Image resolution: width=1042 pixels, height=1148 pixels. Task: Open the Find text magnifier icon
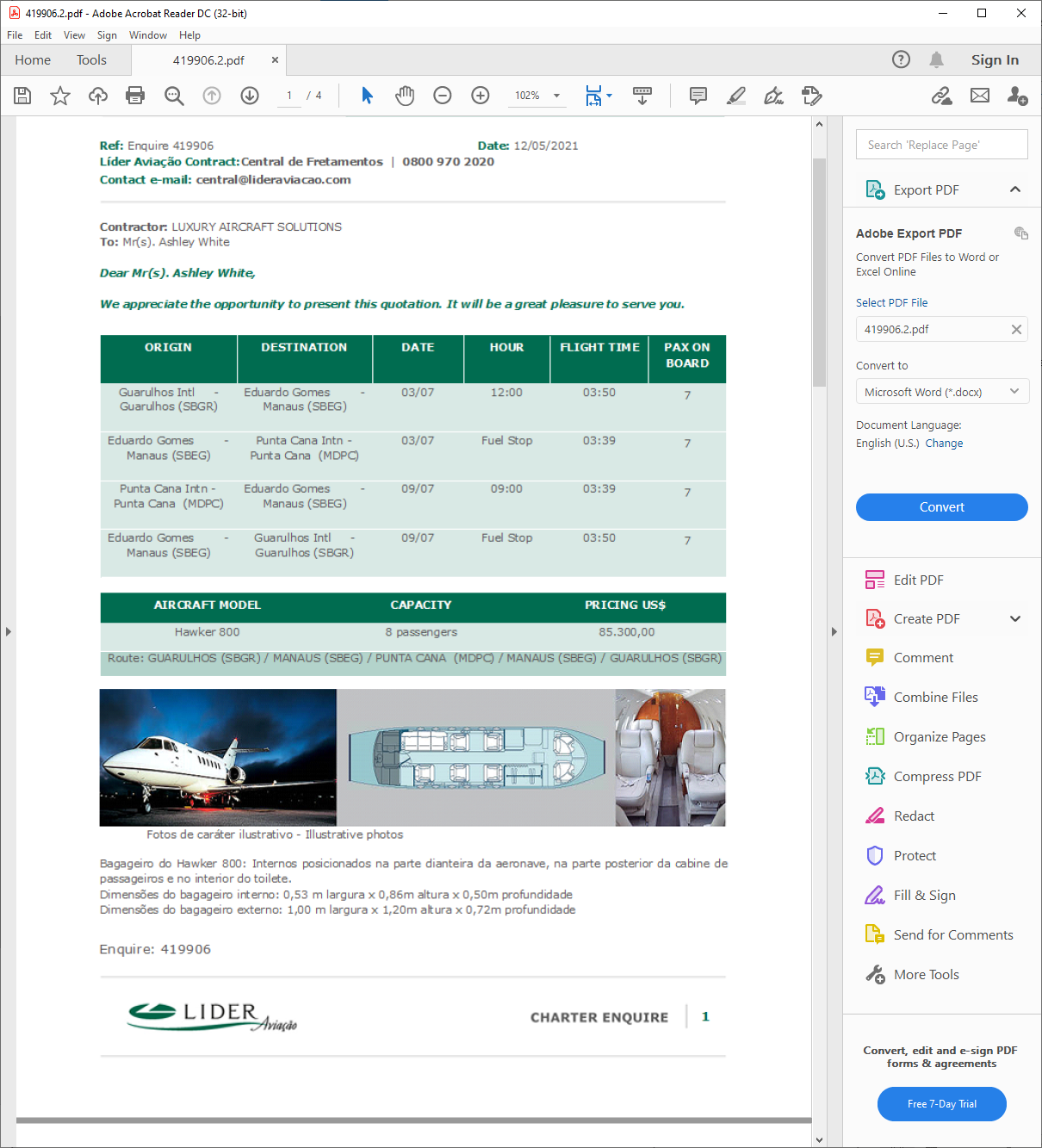(174, 96)
